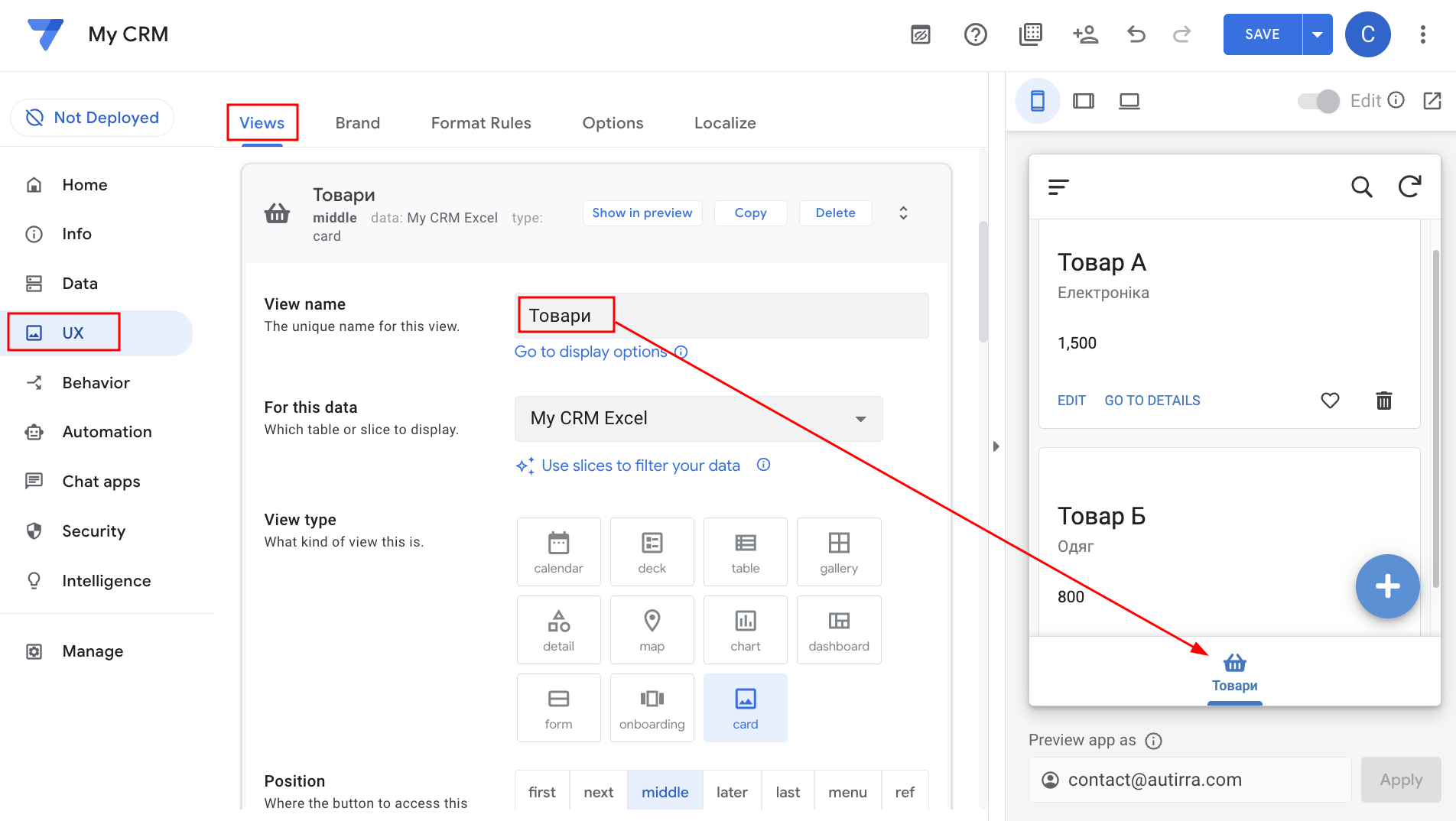Open the three-dot more options menu
Viewport: 1456px width, 821px height.
pos(1423,34)
